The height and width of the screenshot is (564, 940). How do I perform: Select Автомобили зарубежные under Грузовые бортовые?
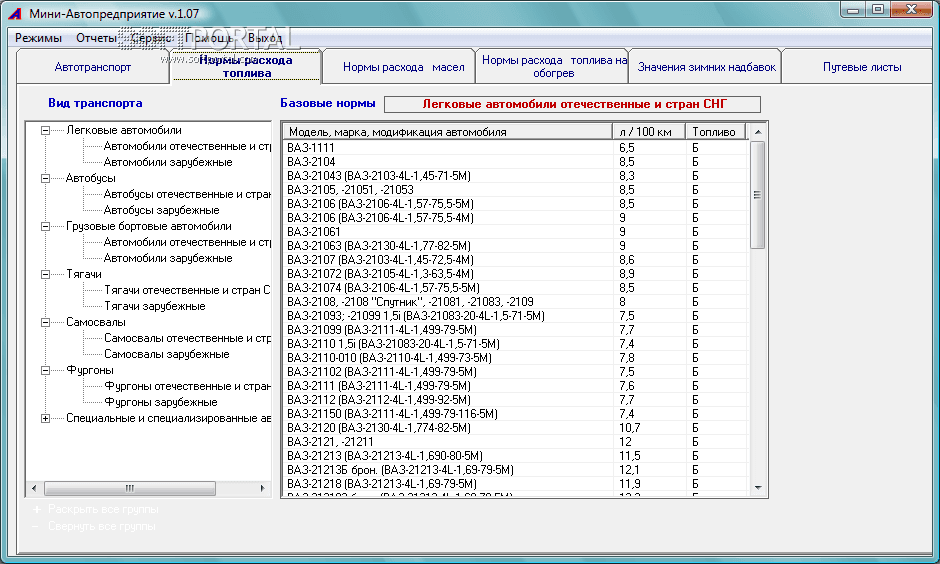[168, 258]
